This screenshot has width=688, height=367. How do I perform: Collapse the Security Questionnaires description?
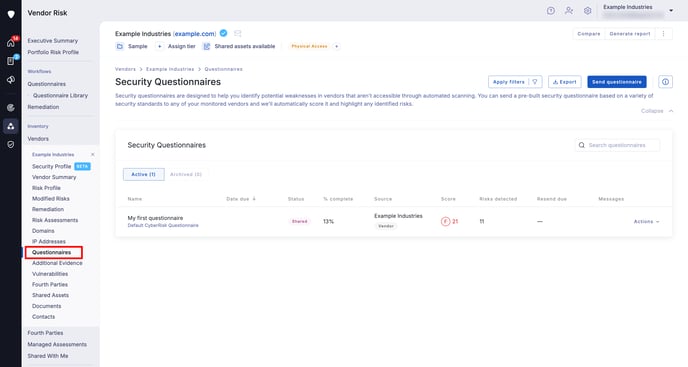(657, 111)
